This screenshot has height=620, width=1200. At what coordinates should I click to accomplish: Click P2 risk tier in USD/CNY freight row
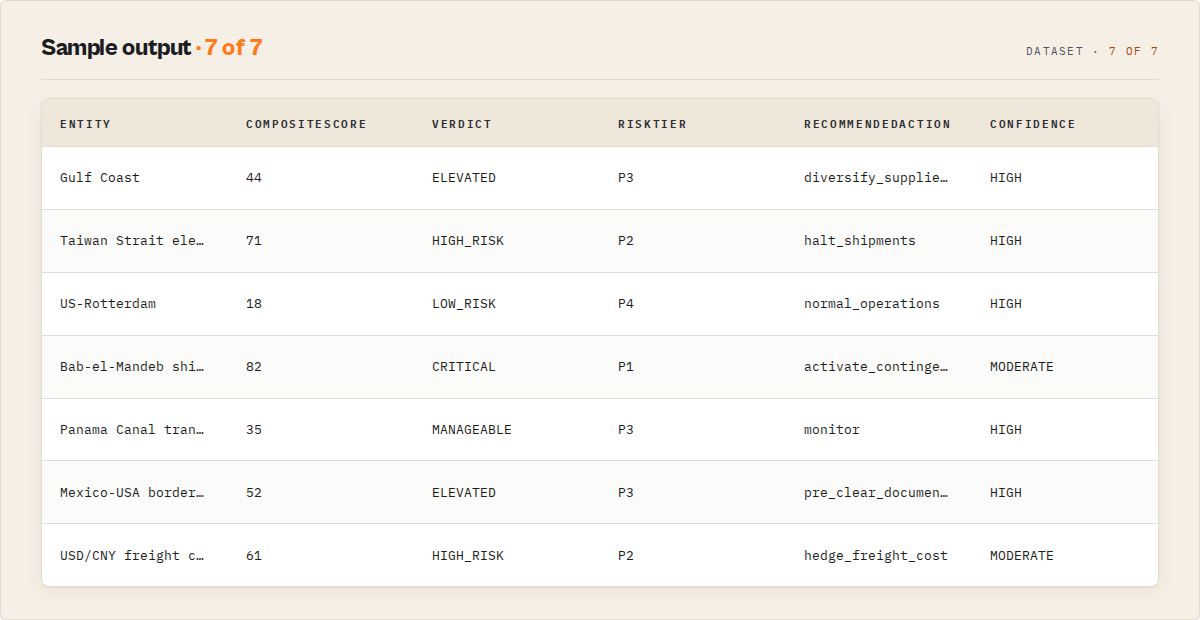(x=626, y=556)
